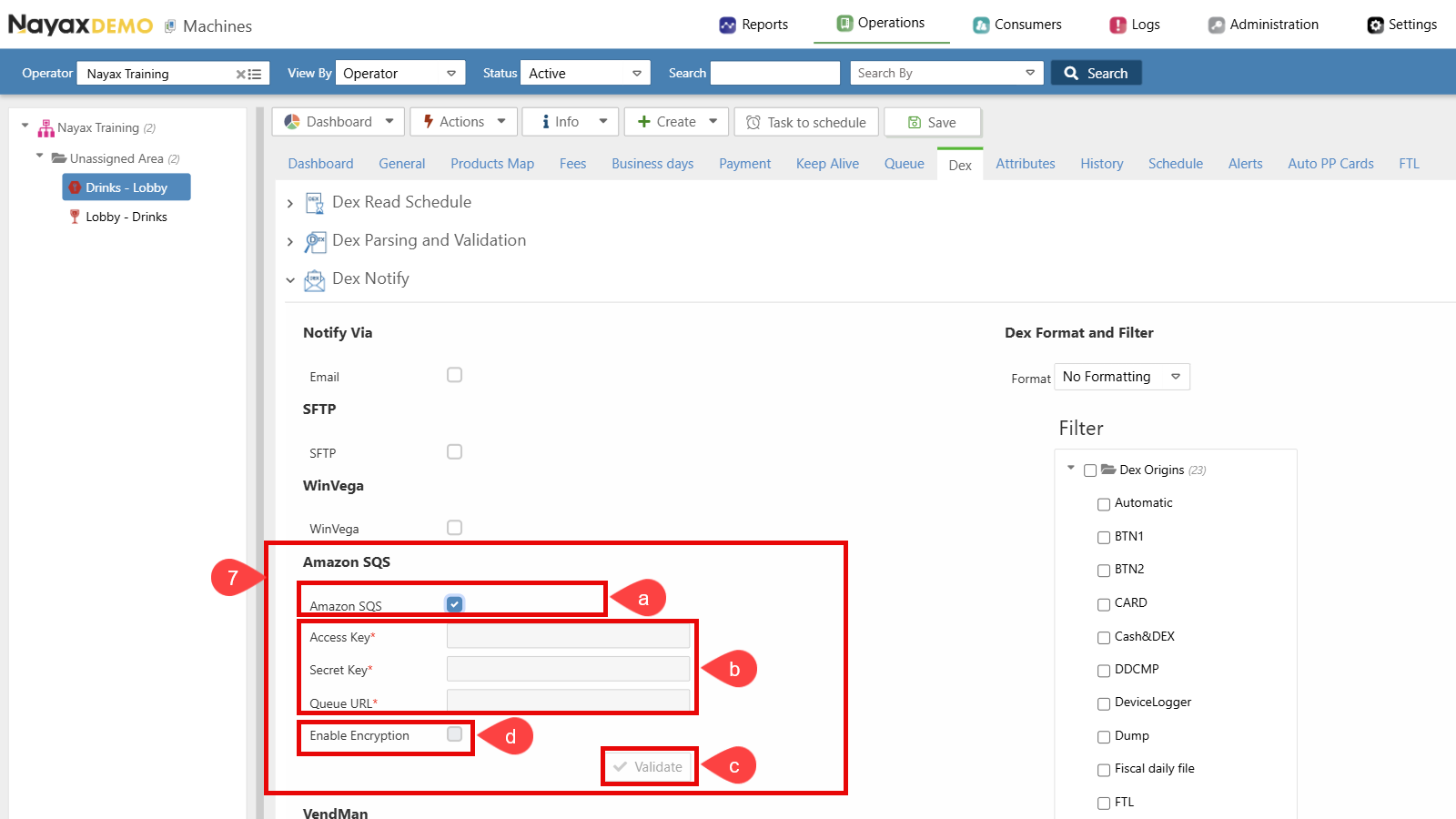The height and width of the screenshot is (819, 1456).
Task: Open the Dashboard button dropdown arrow
Action: click(389, 121)
